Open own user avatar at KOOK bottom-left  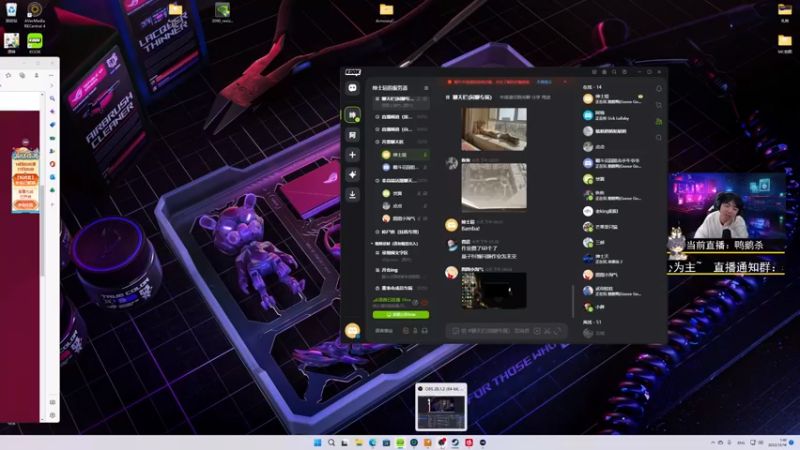[x=352, y=331]
